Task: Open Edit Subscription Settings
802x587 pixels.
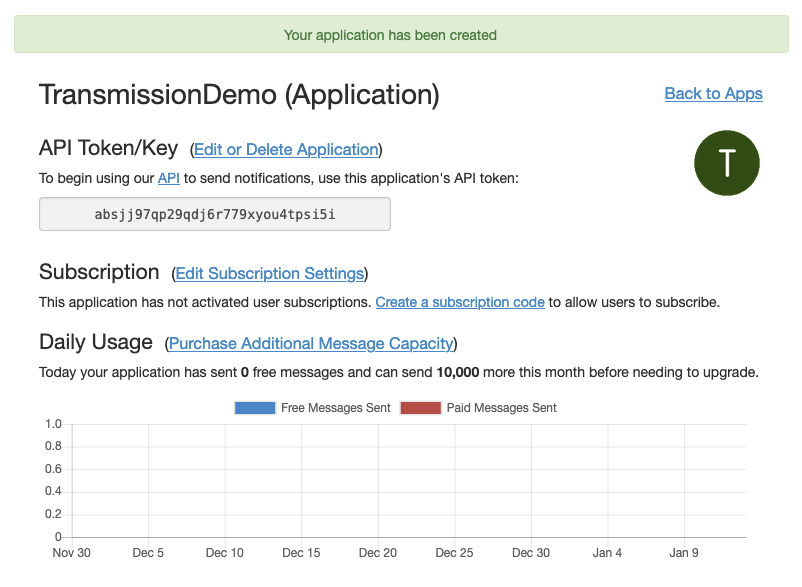Action: point(269,274)
